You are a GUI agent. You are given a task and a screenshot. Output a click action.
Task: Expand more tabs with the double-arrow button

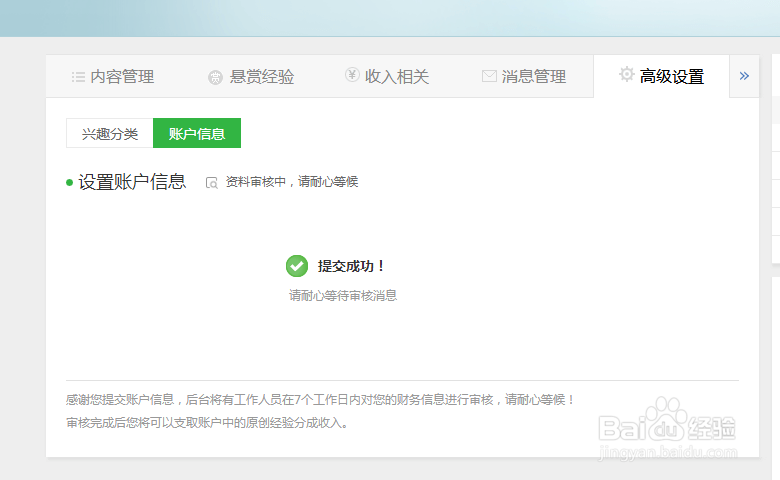pyautogui.click(x=744, y=76)
